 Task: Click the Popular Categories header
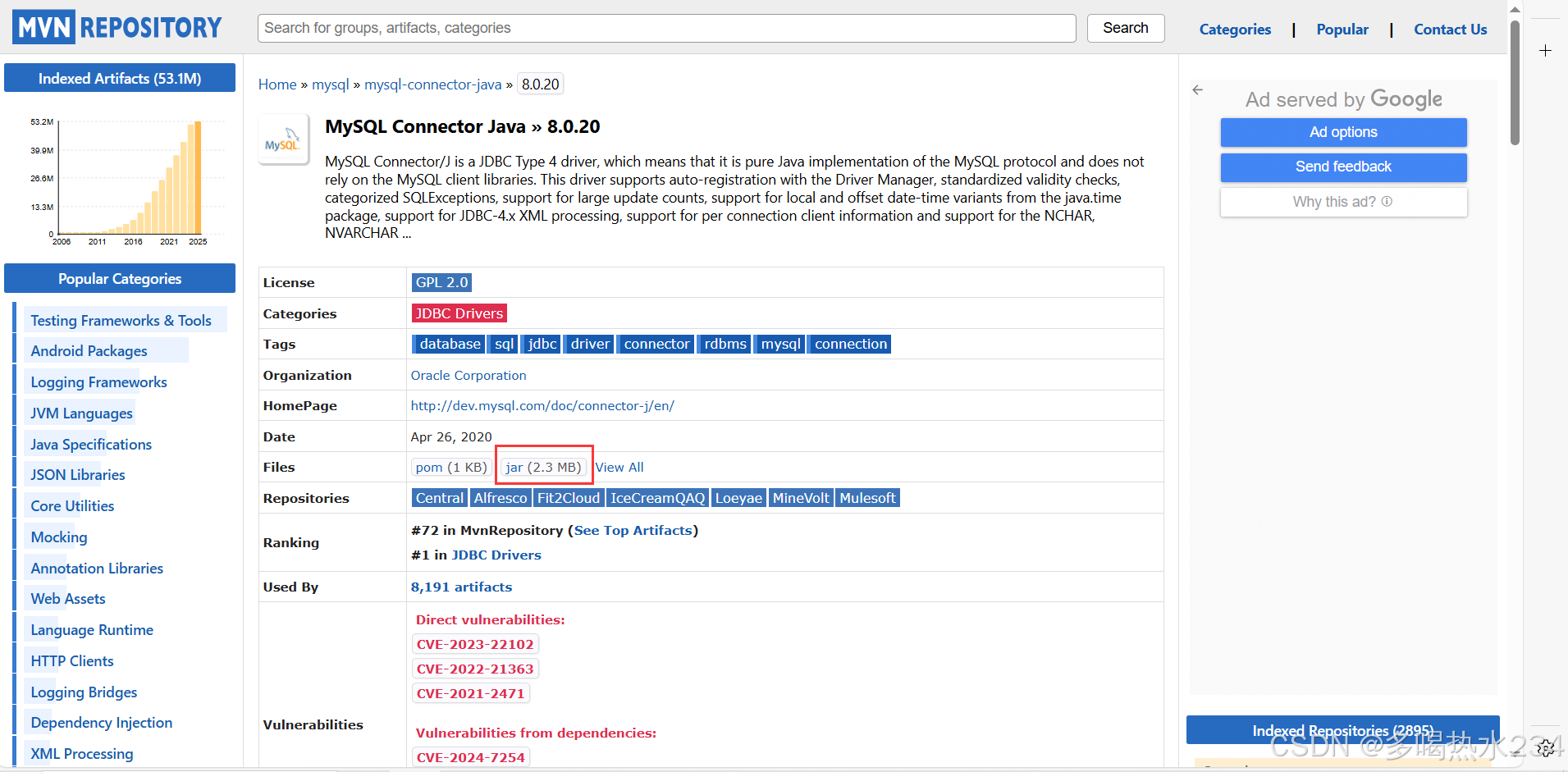point(120,278)
